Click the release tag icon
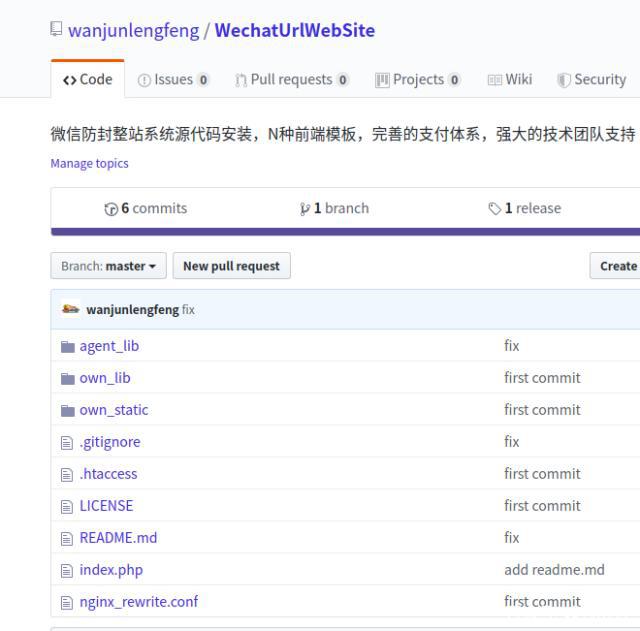Viewport: 640px width, 631px height. point(495,209)
